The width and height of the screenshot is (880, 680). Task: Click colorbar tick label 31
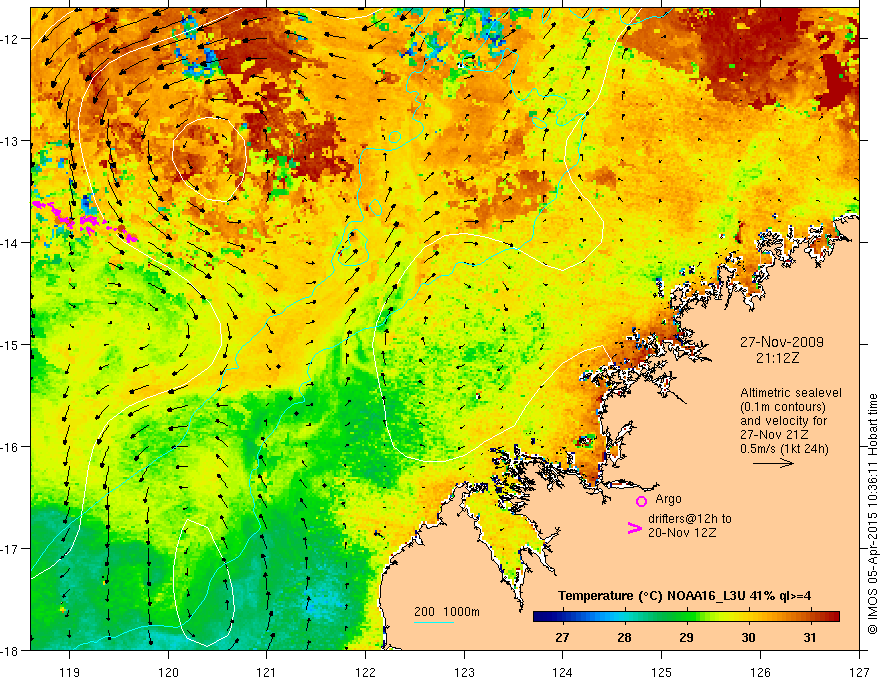tap(810, 637)
